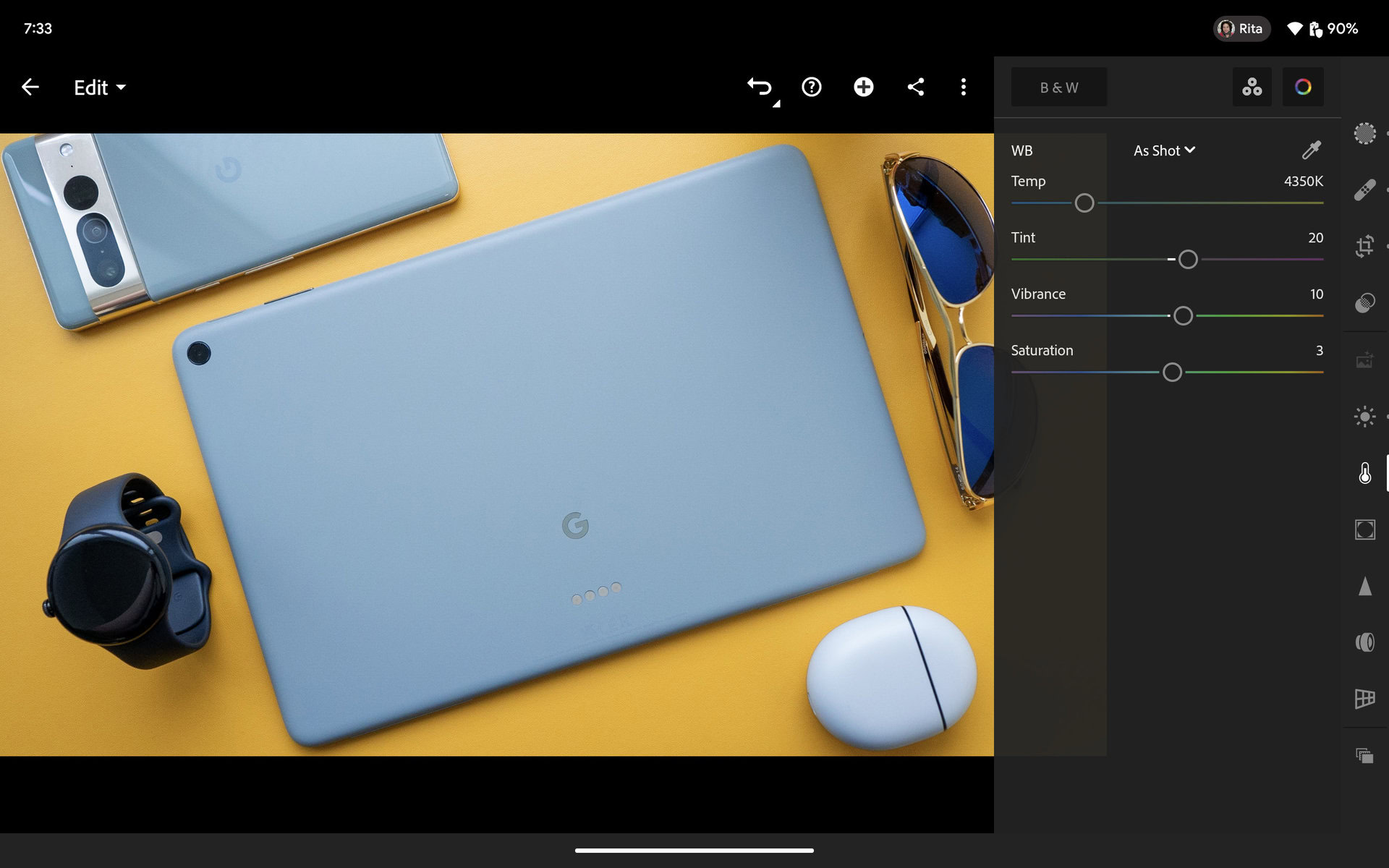Screen dimensions: 1389x868
Task: Tap the undo arrow icon
Action: [x=760, y=88]
